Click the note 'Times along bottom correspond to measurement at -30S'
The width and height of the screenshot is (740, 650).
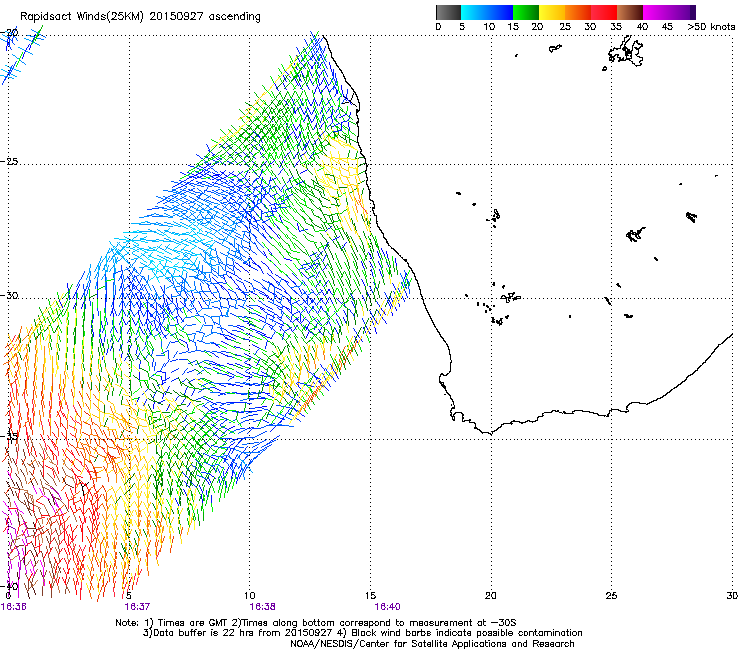(379, 623)
